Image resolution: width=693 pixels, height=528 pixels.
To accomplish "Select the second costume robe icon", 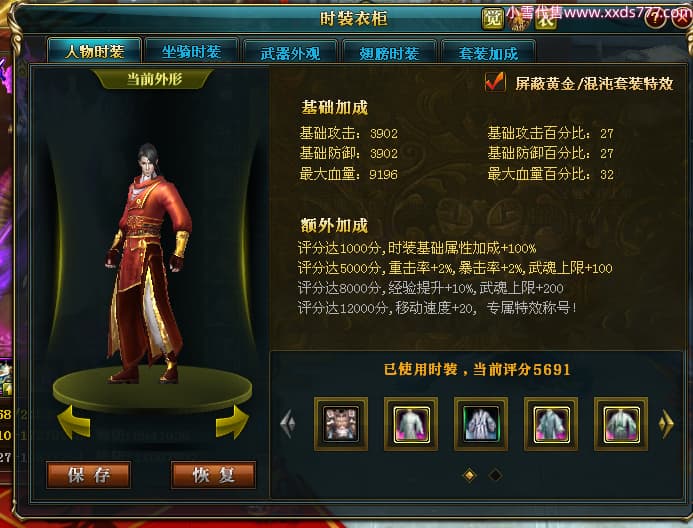I will pyautogui.click(x=411, y=424).
